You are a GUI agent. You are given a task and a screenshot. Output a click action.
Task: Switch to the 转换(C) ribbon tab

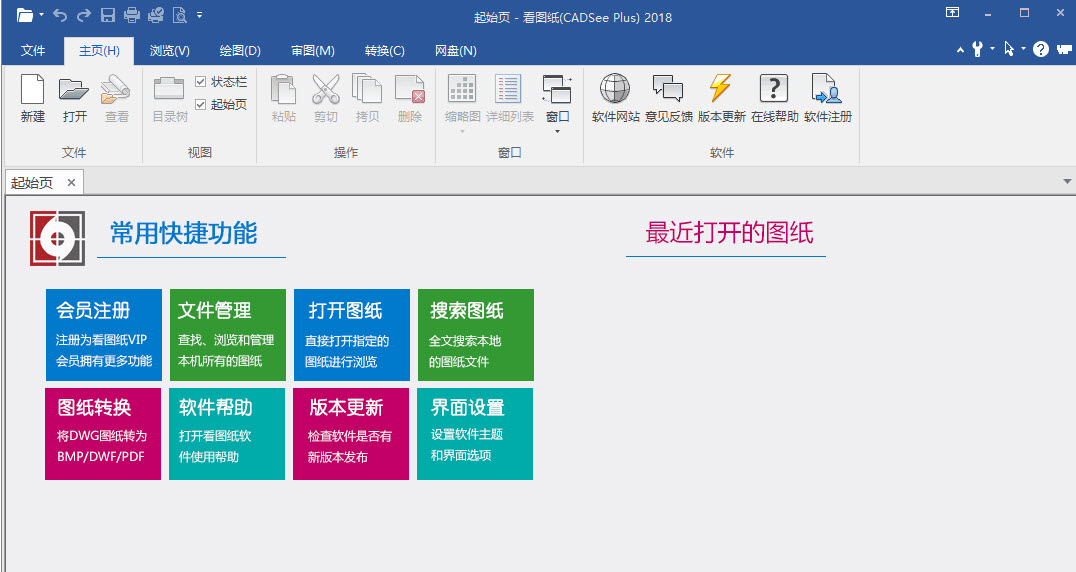(385, 51)
